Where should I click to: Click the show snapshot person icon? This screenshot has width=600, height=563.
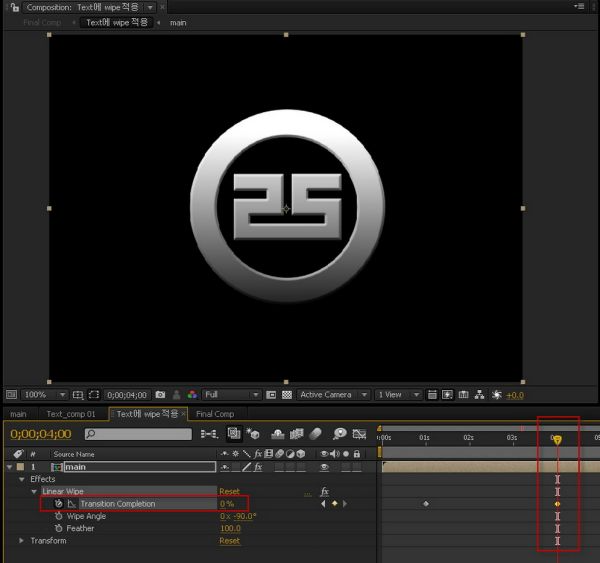pyautogui.click(x=176, y=395)
